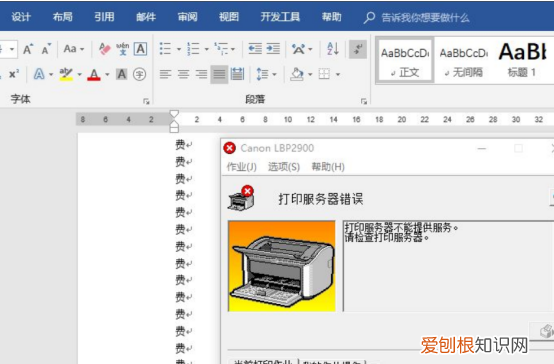
Task: Click the printer error status icon
Action: (x=241, y=198)
